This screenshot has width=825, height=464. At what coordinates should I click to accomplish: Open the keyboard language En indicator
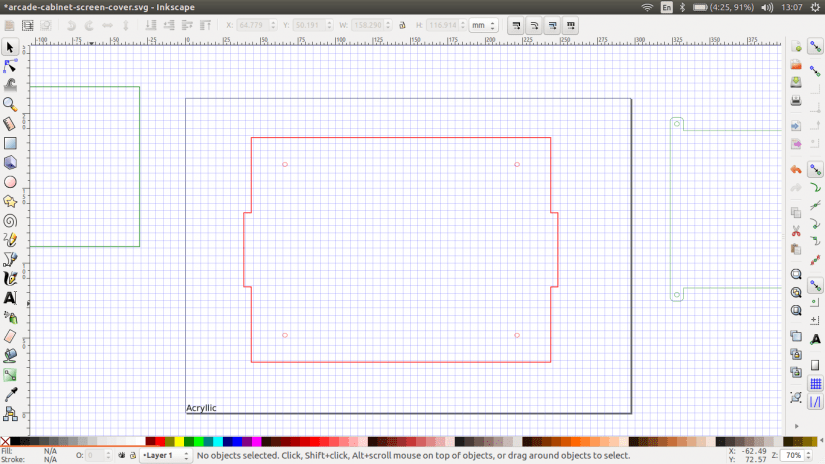click(x=667, y=7)
